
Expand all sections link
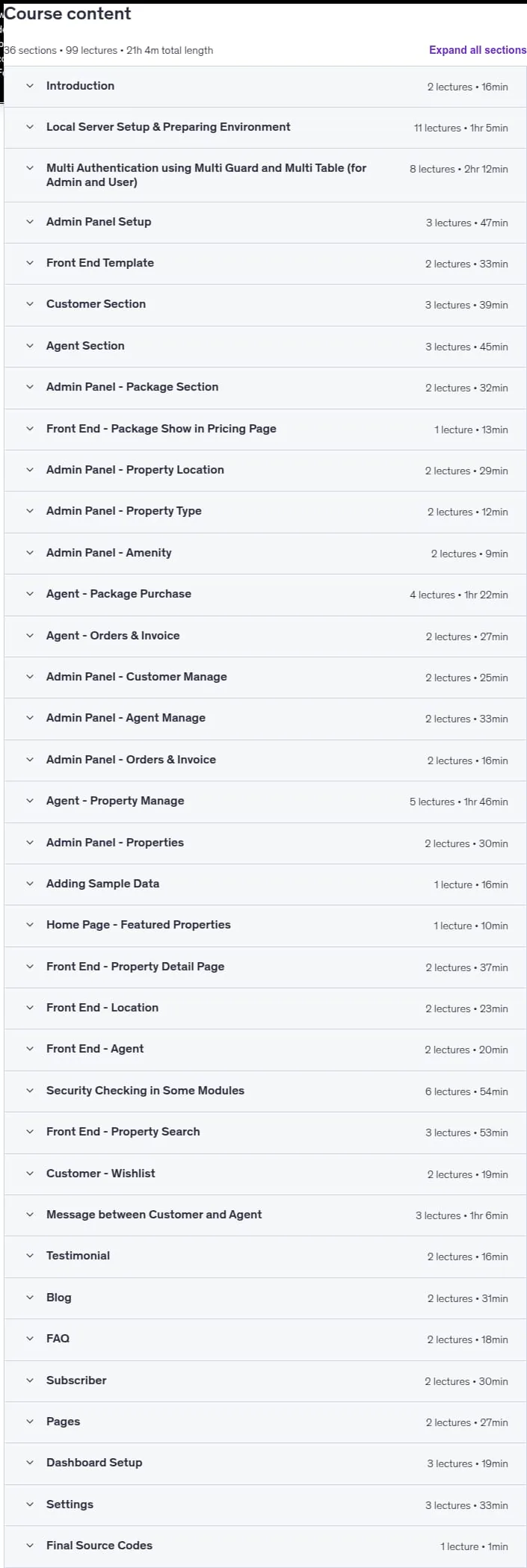478,50
